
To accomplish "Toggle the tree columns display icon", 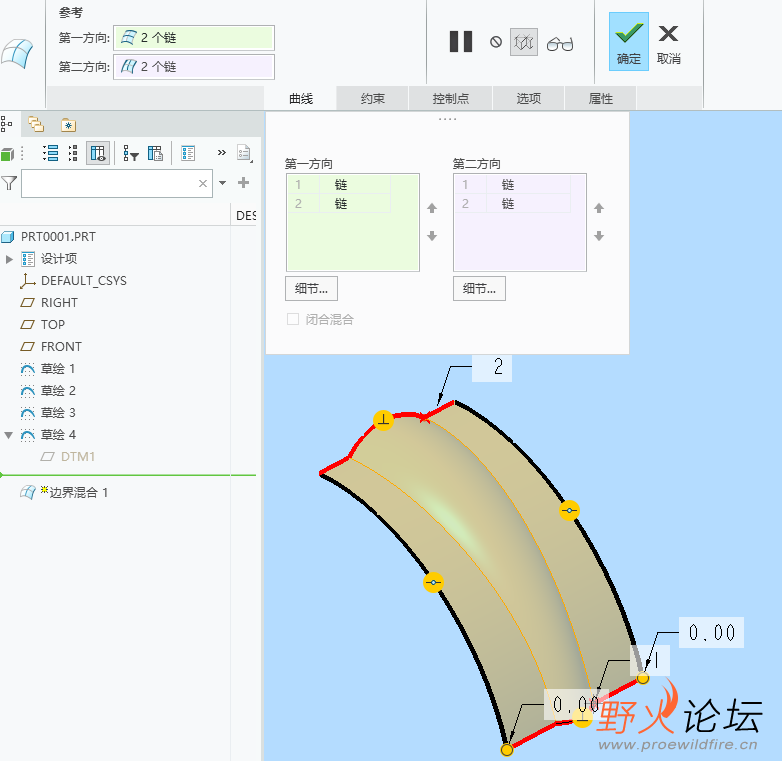I will coord(98,153).
